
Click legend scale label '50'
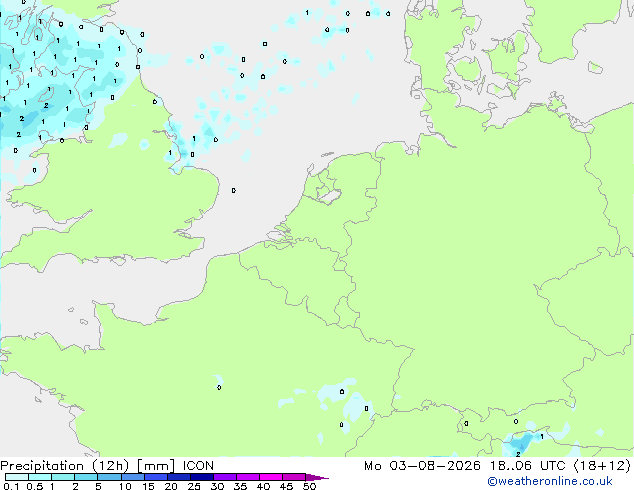point(309,486)
